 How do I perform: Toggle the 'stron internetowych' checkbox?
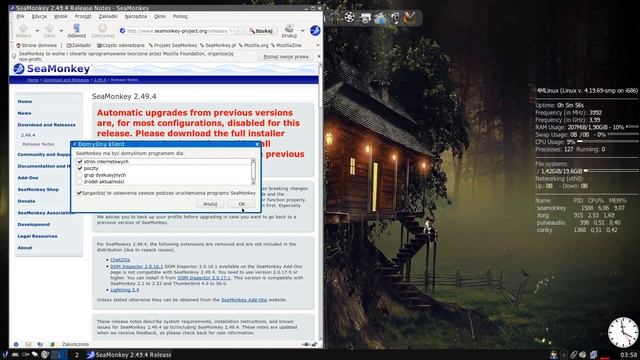(80, 162)
